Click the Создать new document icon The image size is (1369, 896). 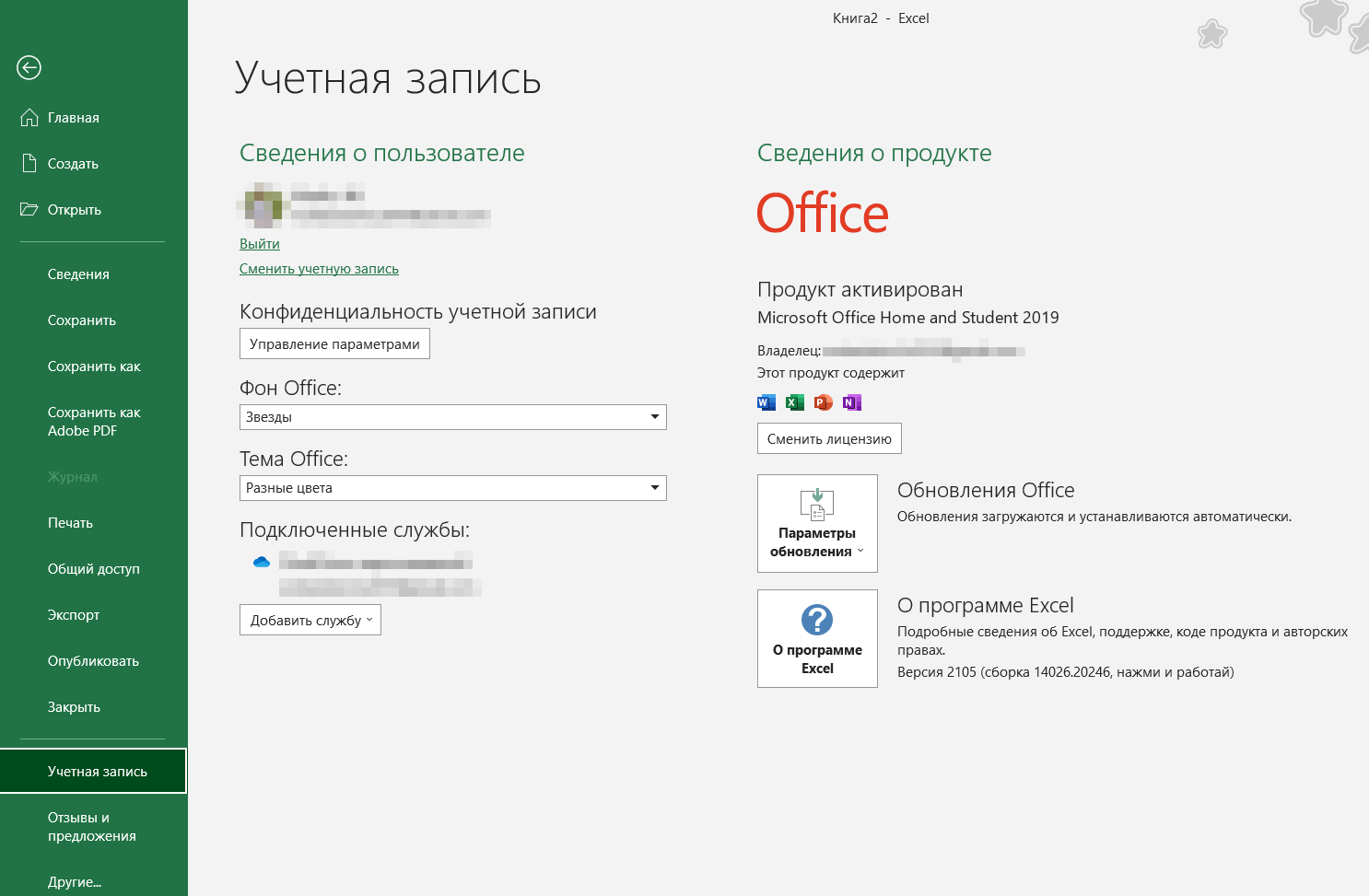(x=29, y=163)
